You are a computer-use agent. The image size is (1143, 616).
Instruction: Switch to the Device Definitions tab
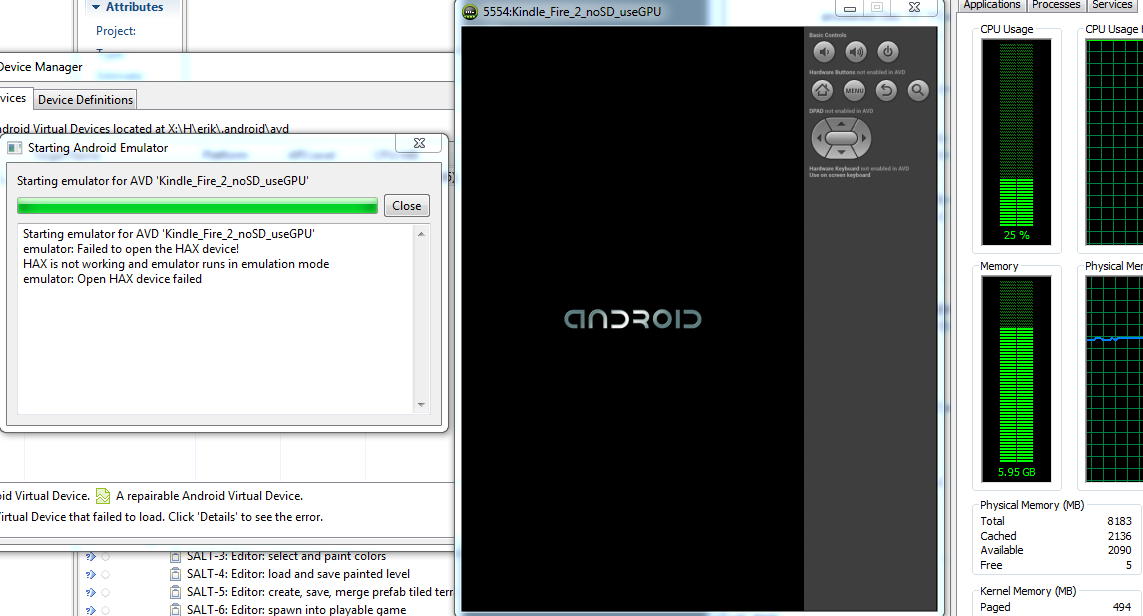(85, 100)
